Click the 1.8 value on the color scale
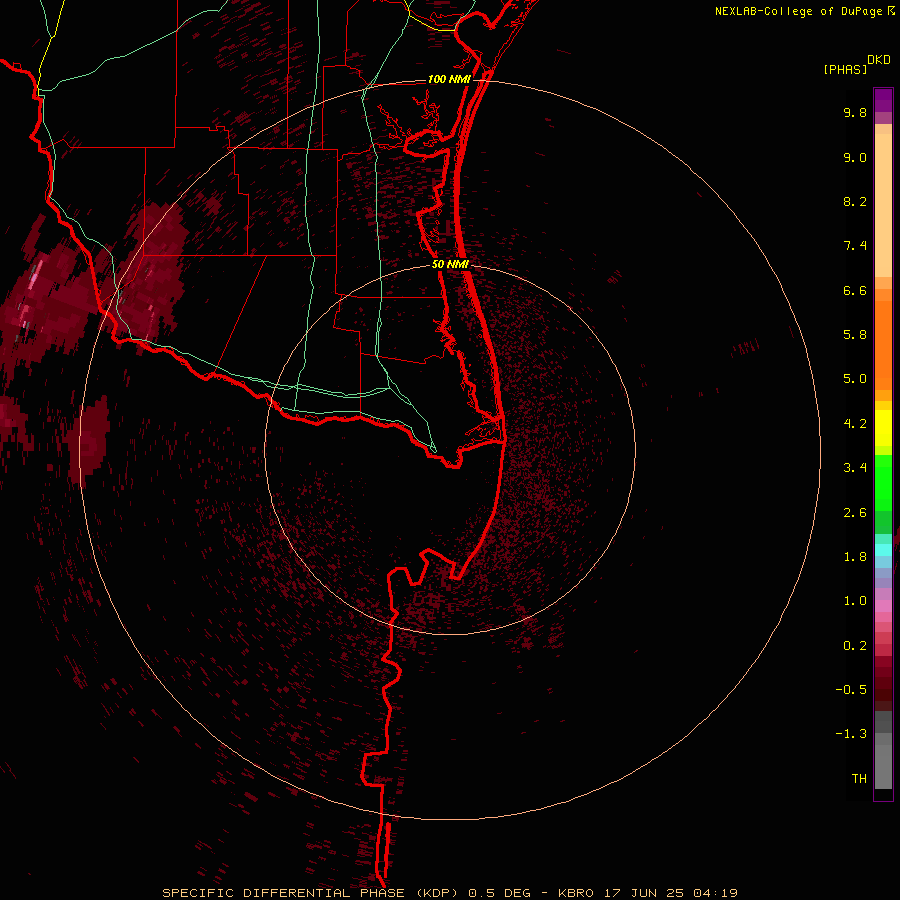Screen dimensions: 900x900 pos(855,557)
